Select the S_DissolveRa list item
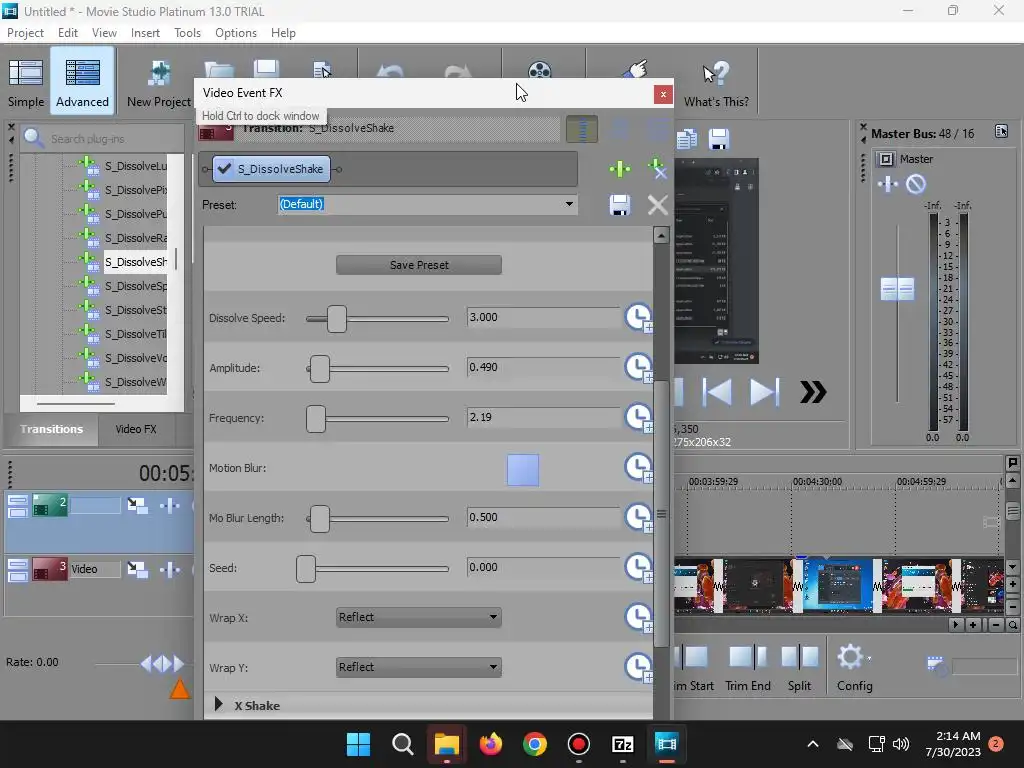Image resolution: width=1024 pixels, height=768 pixels. click(x=135, y=238)
